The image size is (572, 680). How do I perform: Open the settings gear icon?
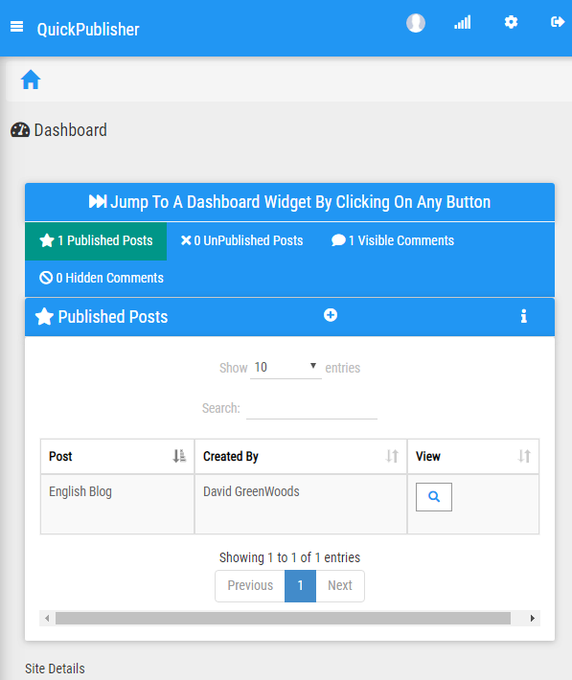click(511, 22)
